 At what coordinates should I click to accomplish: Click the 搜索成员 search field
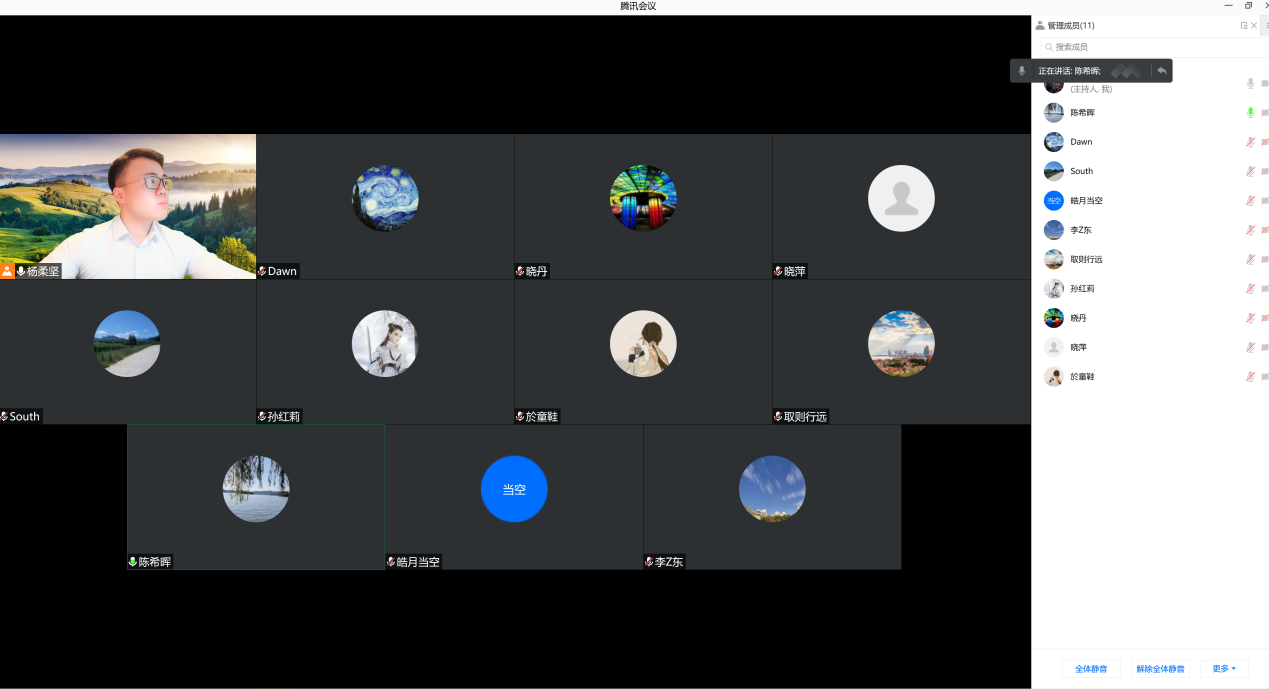pos(1140,47)
